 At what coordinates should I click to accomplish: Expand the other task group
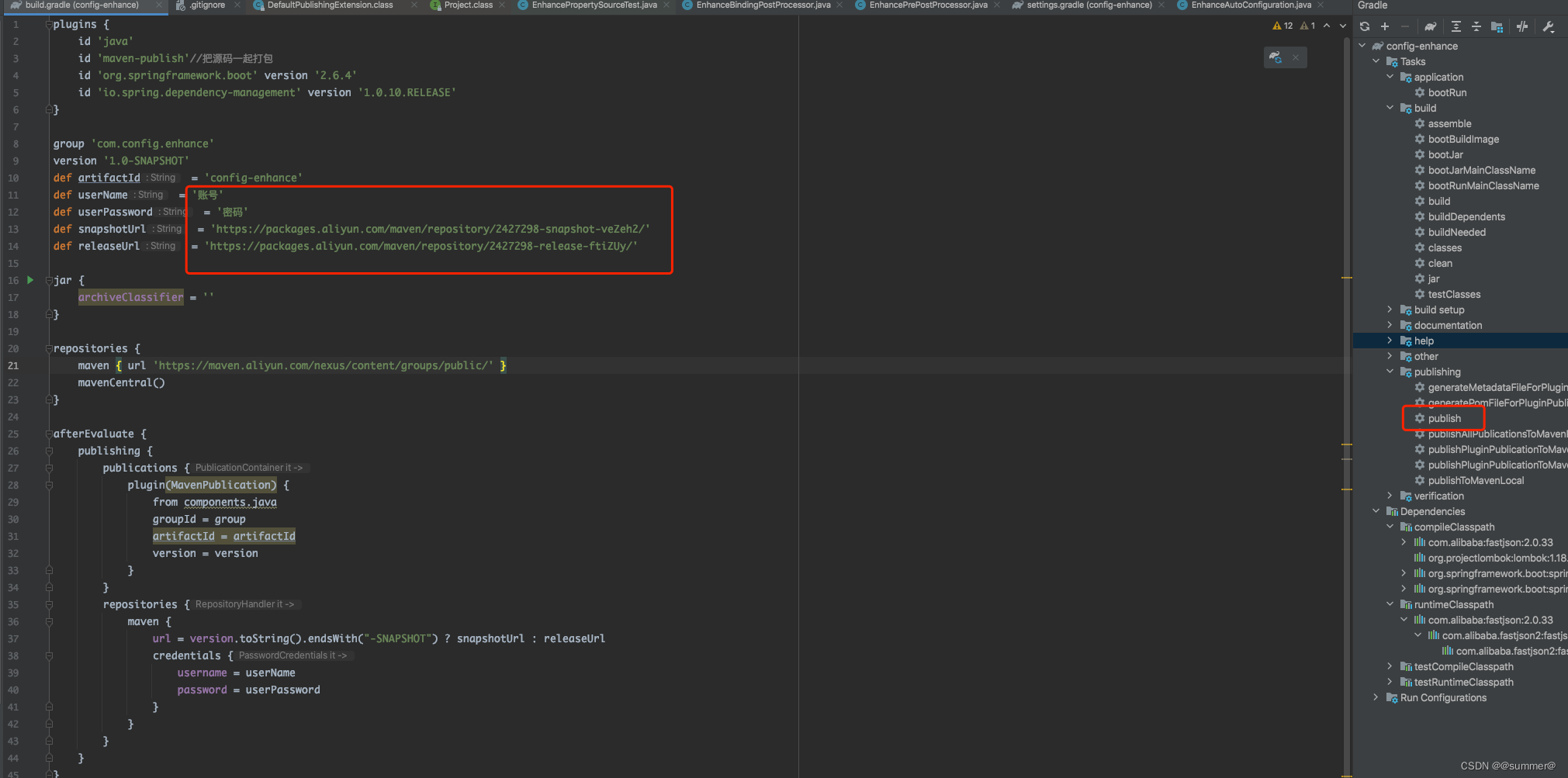(x=1390, y=356)
